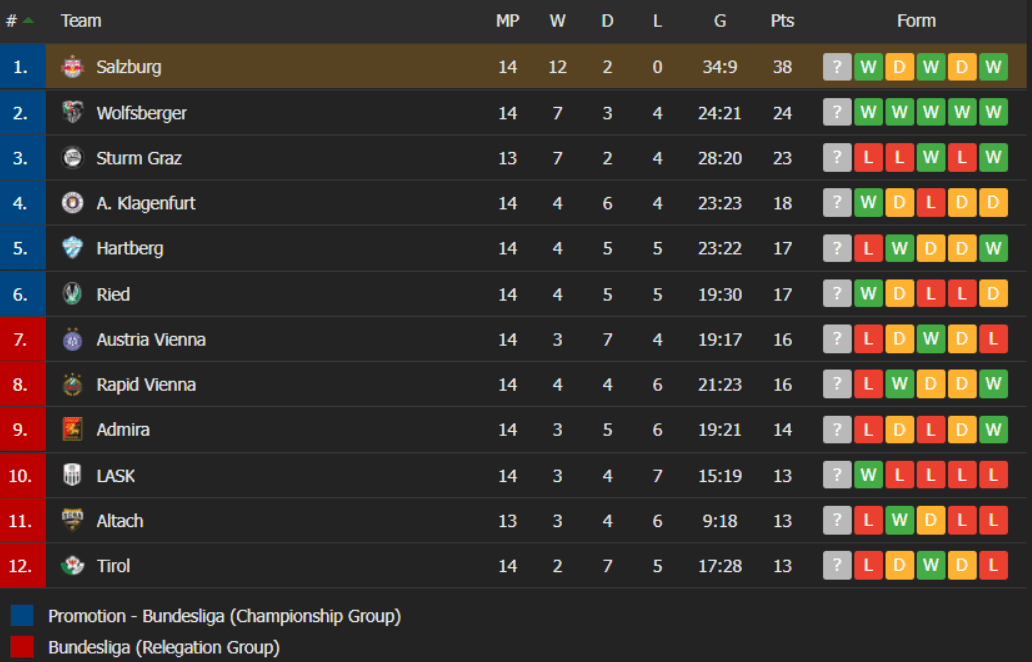The height and width of the screenshot is (662, 1032).
Task: Select the Hartberg club logo
Action: pyautogui.click(x=72, y=248)
